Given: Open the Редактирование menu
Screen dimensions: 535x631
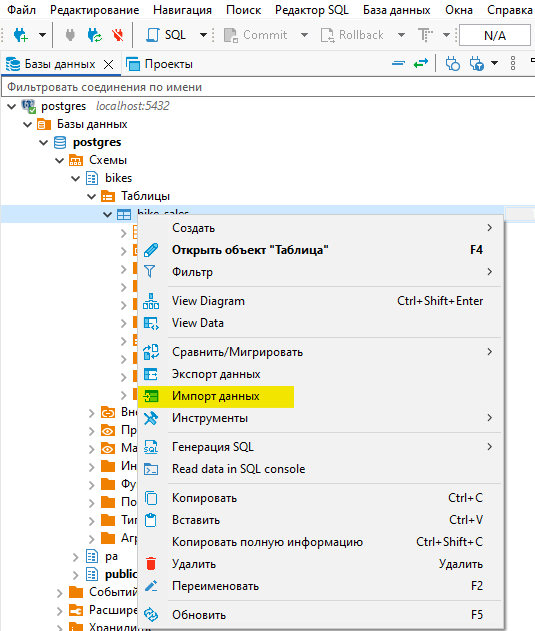Looking at the screenshot, I should pos(95,10).
